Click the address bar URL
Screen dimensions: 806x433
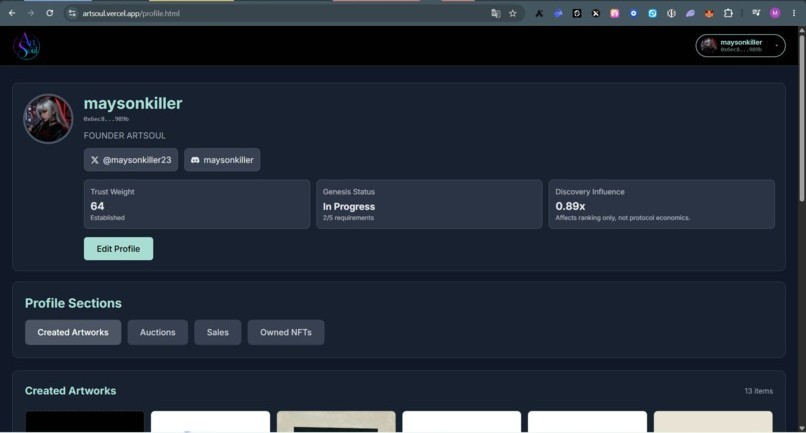tap(131, 13)
